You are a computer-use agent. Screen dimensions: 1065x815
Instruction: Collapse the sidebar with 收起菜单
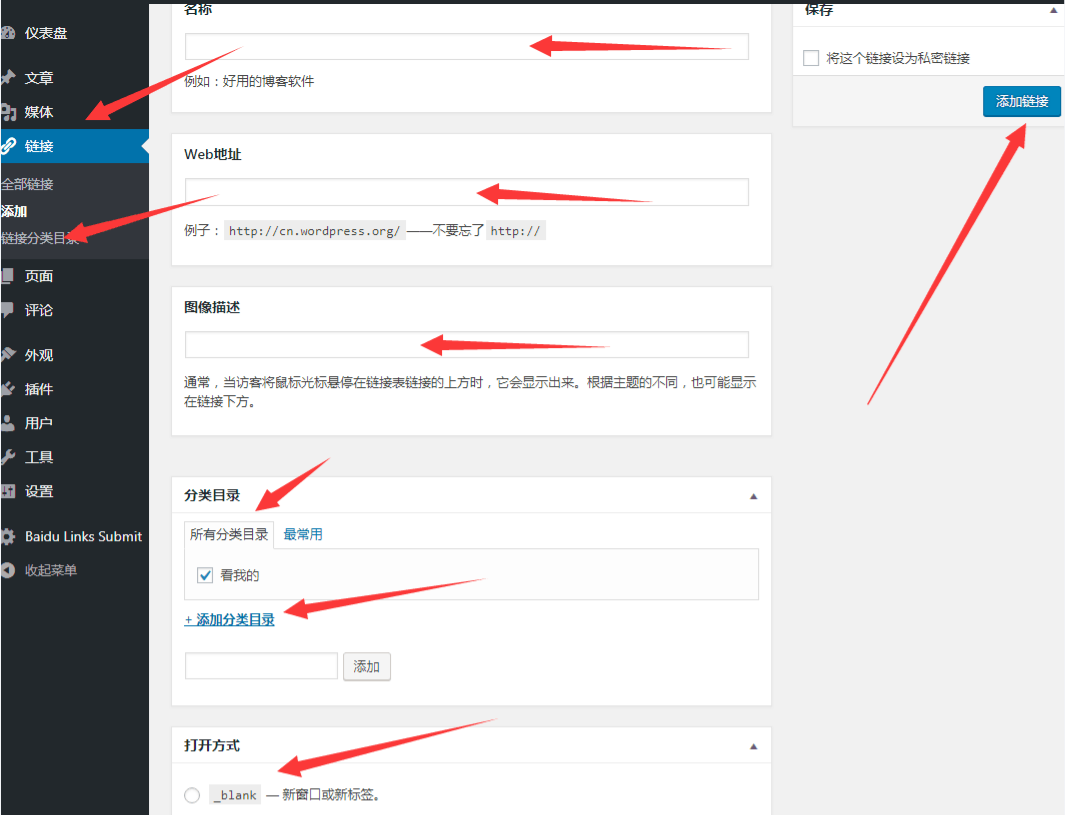[x=50, y=570]
